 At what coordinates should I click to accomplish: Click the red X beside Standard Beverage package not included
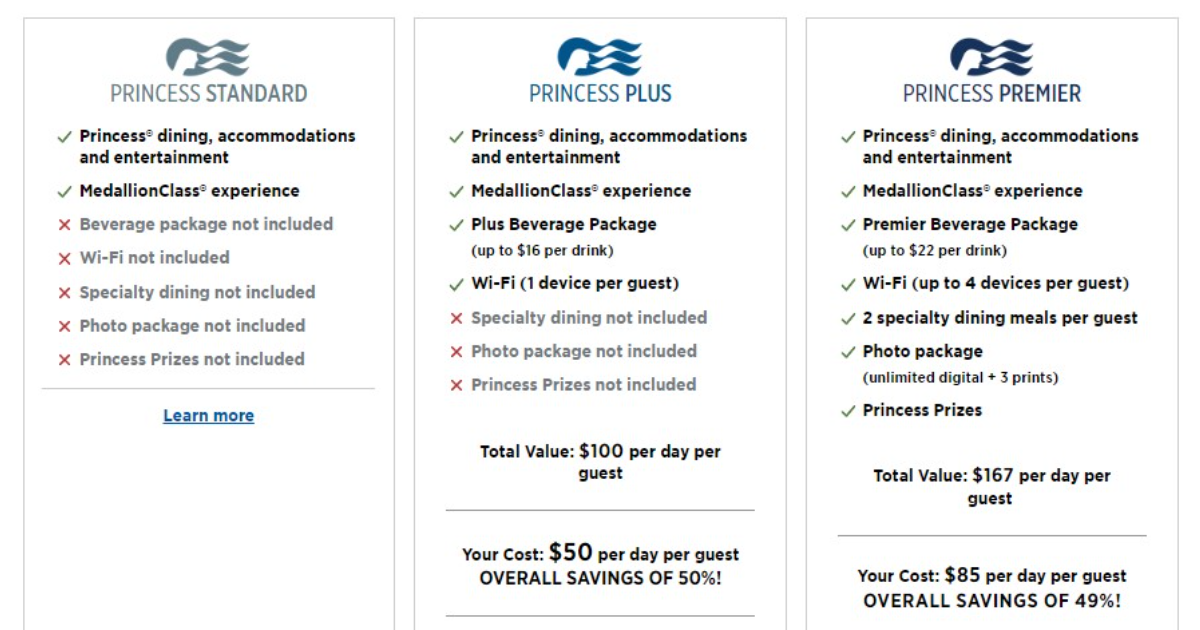64,225
